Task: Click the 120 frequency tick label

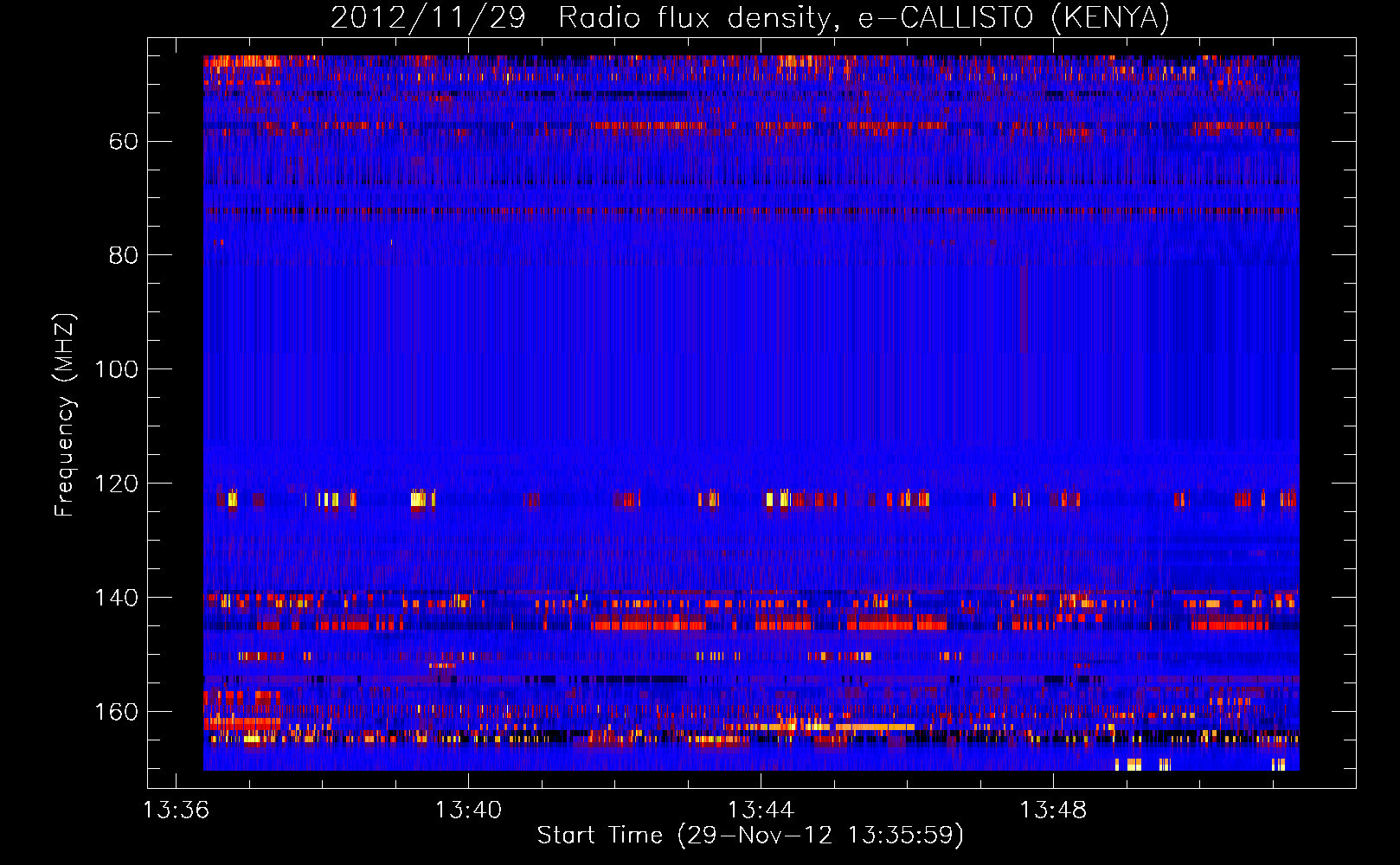Action: (x=117, y=484)
